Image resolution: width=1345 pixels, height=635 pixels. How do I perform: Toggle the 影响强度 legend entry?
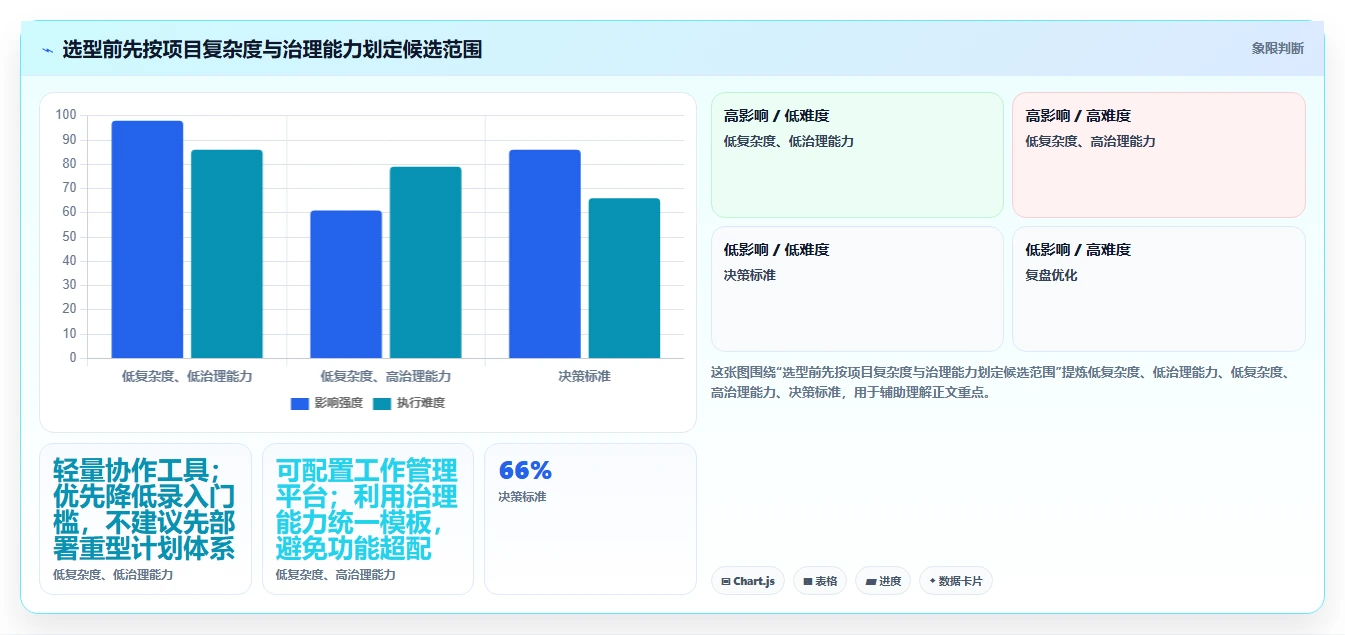point(326,403)
